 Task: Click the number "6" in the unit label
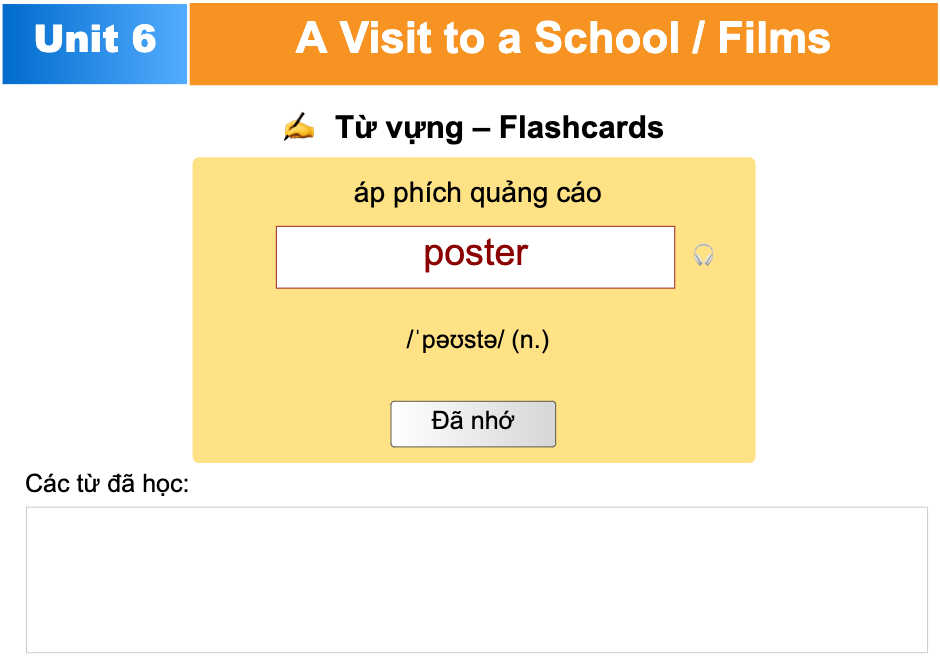[x=142, y=40]
